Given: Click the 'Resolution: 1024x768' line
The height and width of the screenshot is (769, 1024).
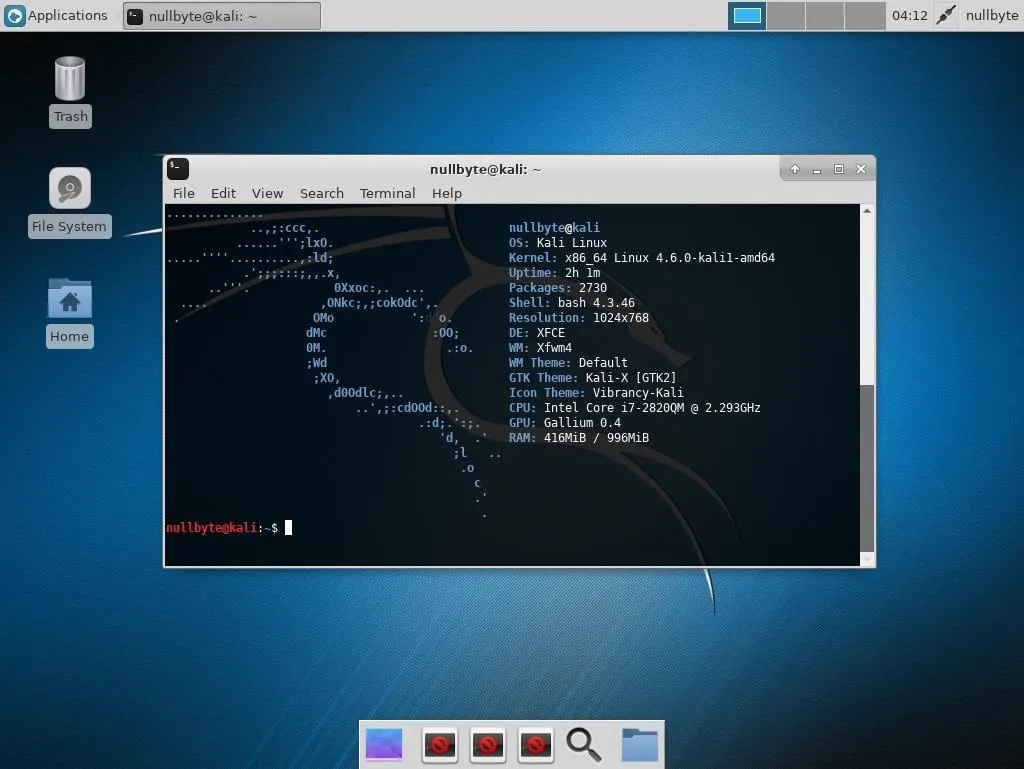Looking at the screenshot, I should [579, 318].
